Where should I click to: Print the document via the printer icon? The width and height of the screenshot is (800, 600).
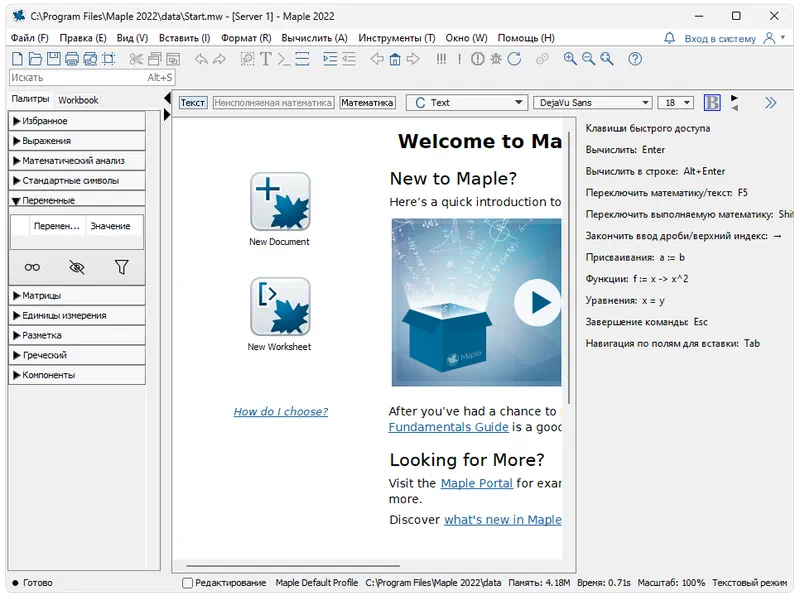(72, 59)
